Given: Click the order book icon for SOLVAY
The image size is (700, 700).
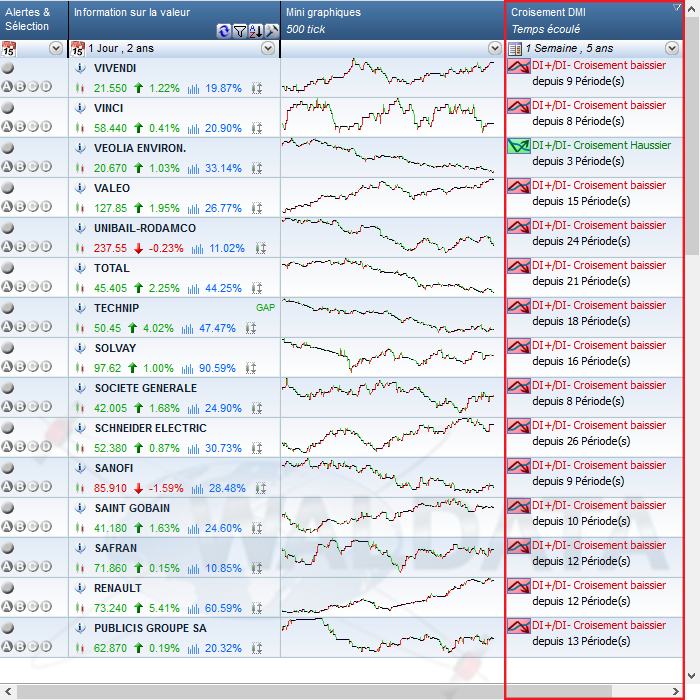Looking at the screenshot, I should pos(251,368).
